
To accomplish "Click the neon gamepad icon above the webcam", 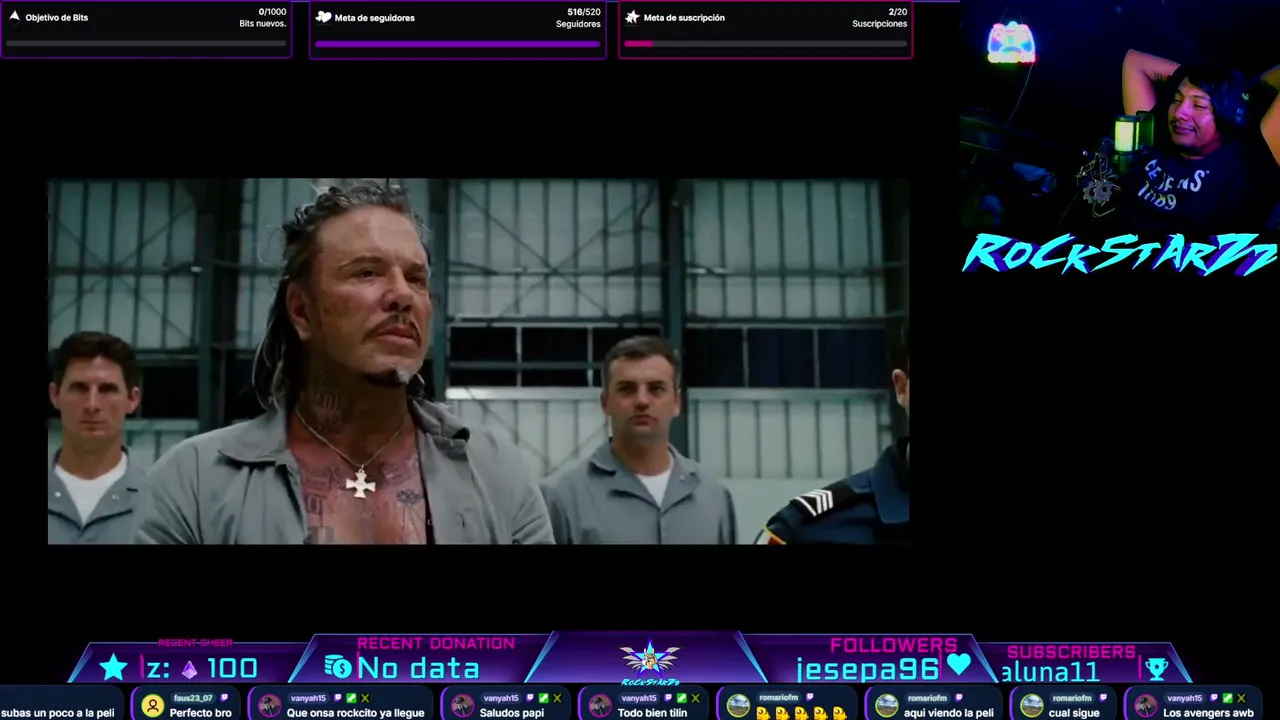I will coord(1011,43).
